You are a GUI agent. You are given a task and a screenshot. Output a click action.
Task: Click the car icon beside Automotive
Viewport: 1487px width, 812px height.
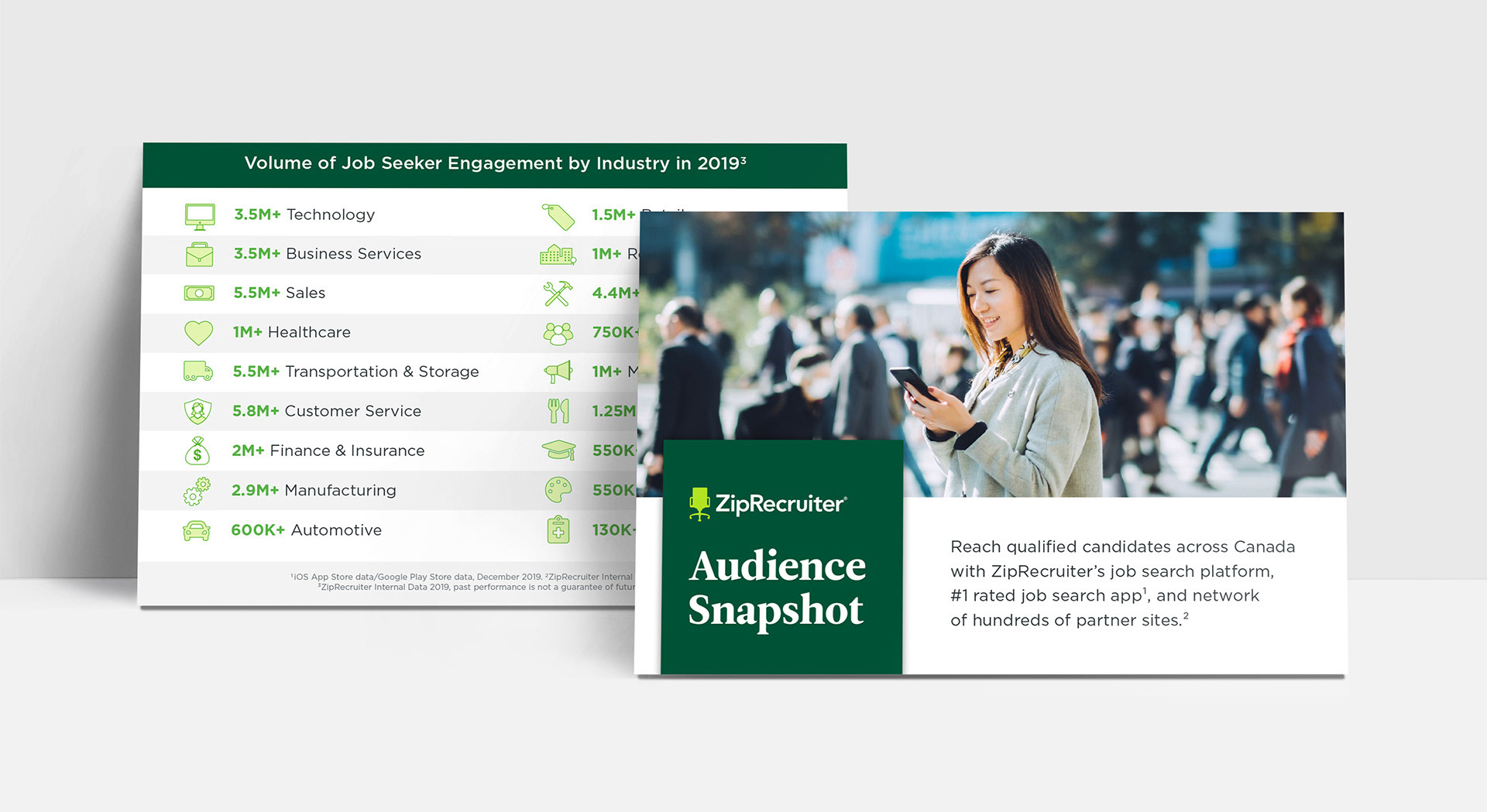(x=196, y=531)
